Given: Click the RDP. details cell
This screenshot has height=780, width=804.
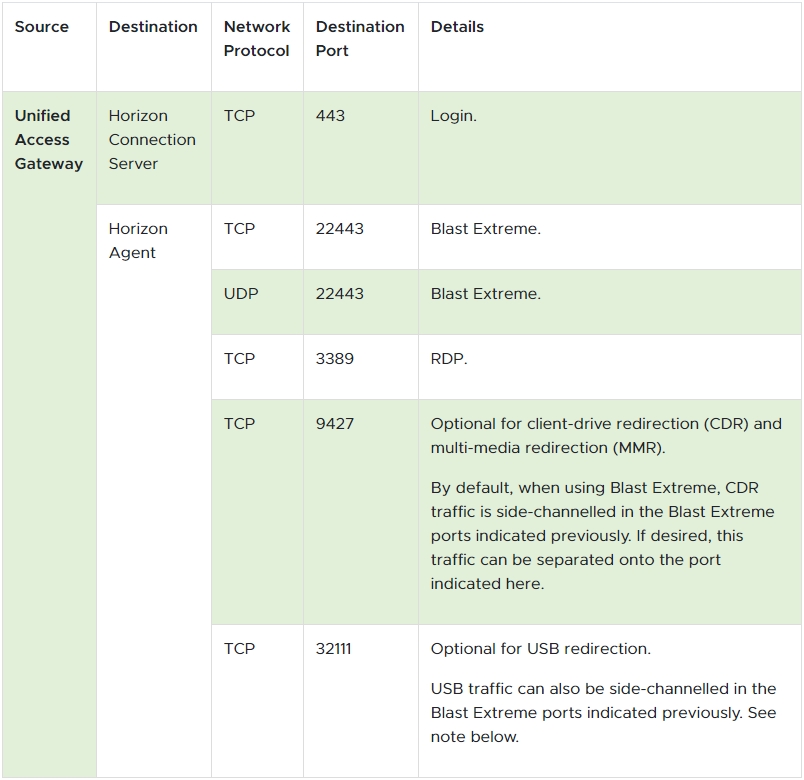Looking at the screenshot, I should pyautogui.click(x=449, y=359).
